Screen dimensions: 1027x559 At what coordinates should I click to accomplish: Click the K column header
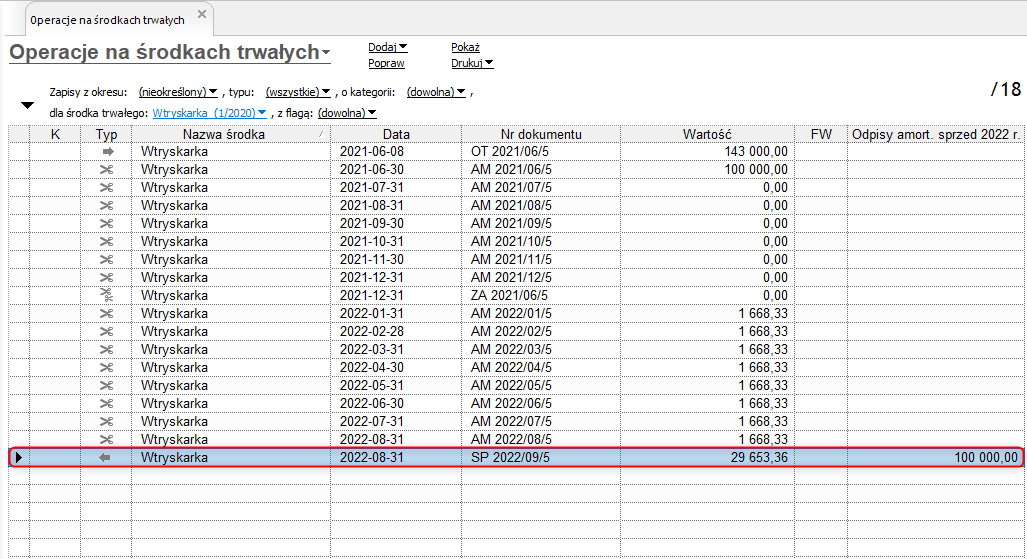coord(55,134)
